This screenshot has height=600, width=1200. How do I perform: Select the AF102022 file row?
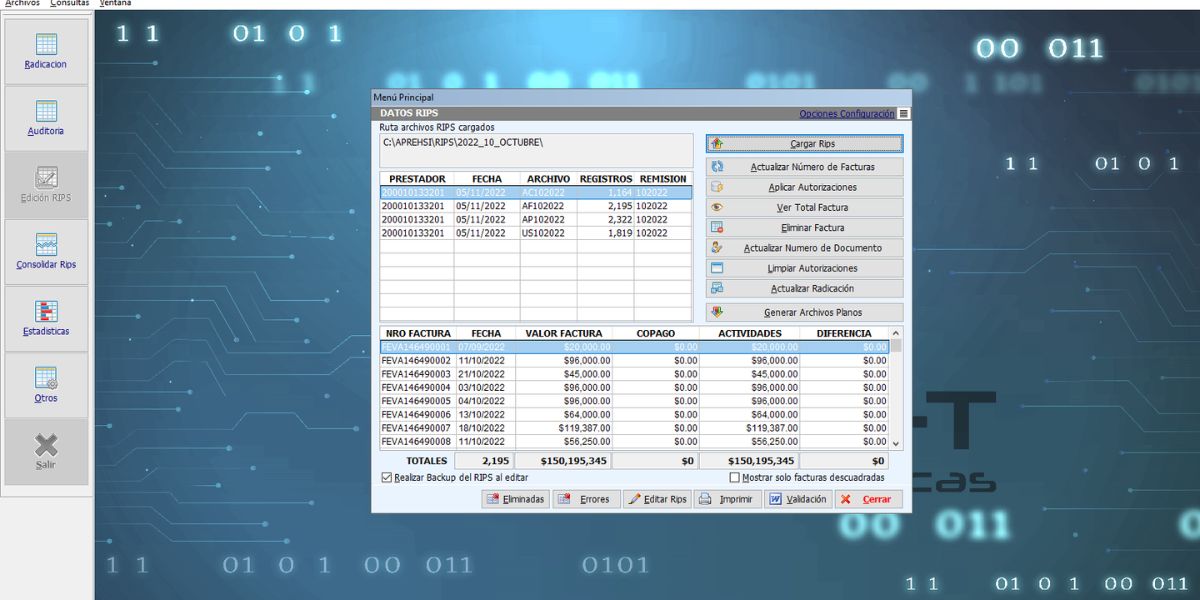544,206
